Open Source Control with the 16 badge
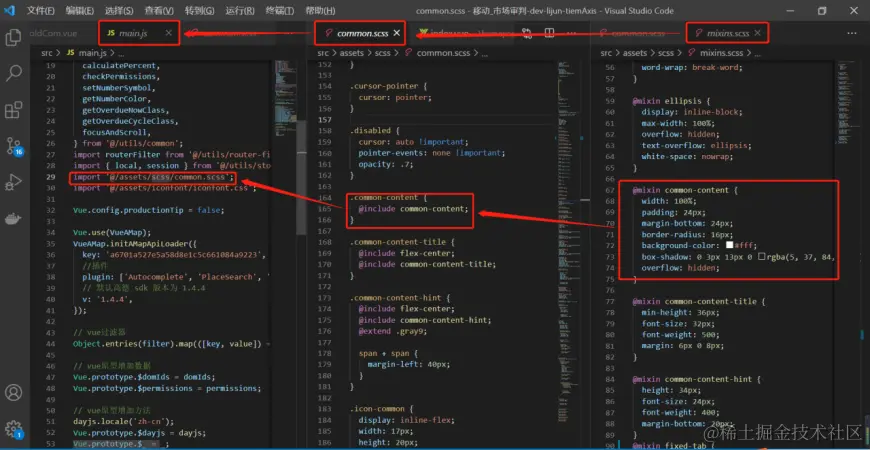This screenshot has height=451, width=871. (13, 147)
